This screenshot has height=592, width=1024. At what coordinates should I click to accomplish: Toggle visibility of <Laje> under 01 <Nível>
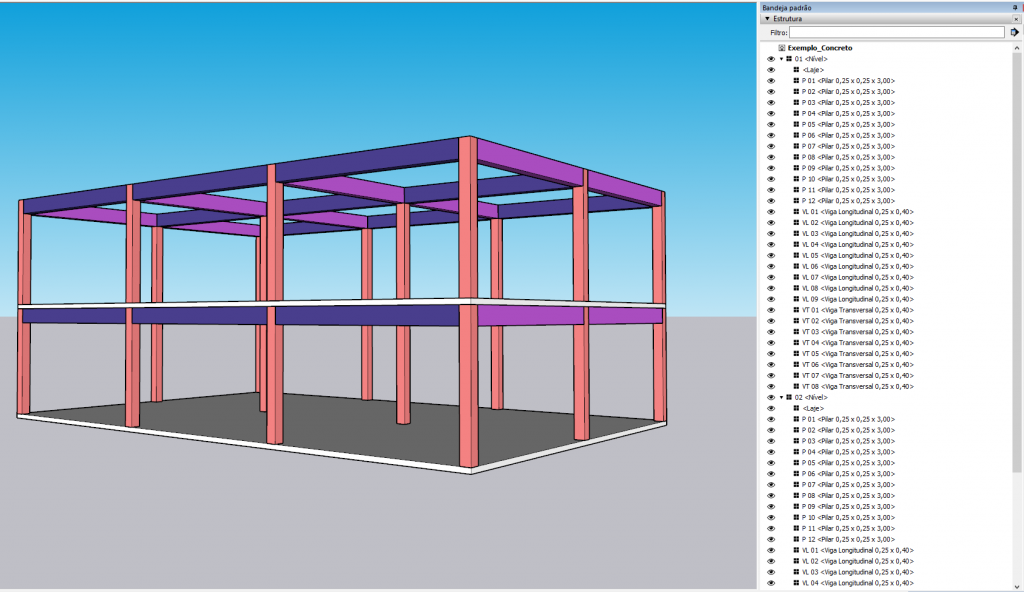tap(771, 70)
